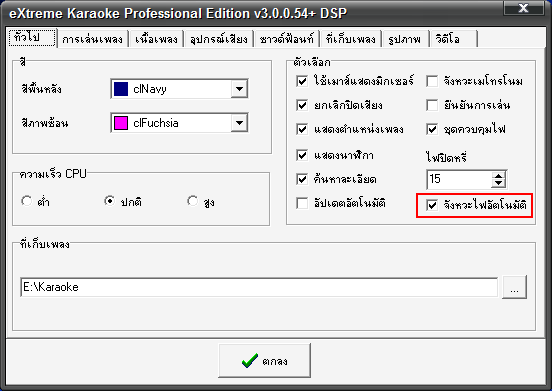The width and height of the screenshot is (552, 391).
Task: Go to the ที่เก็บเพลง tab
Action: pos(351,39)
